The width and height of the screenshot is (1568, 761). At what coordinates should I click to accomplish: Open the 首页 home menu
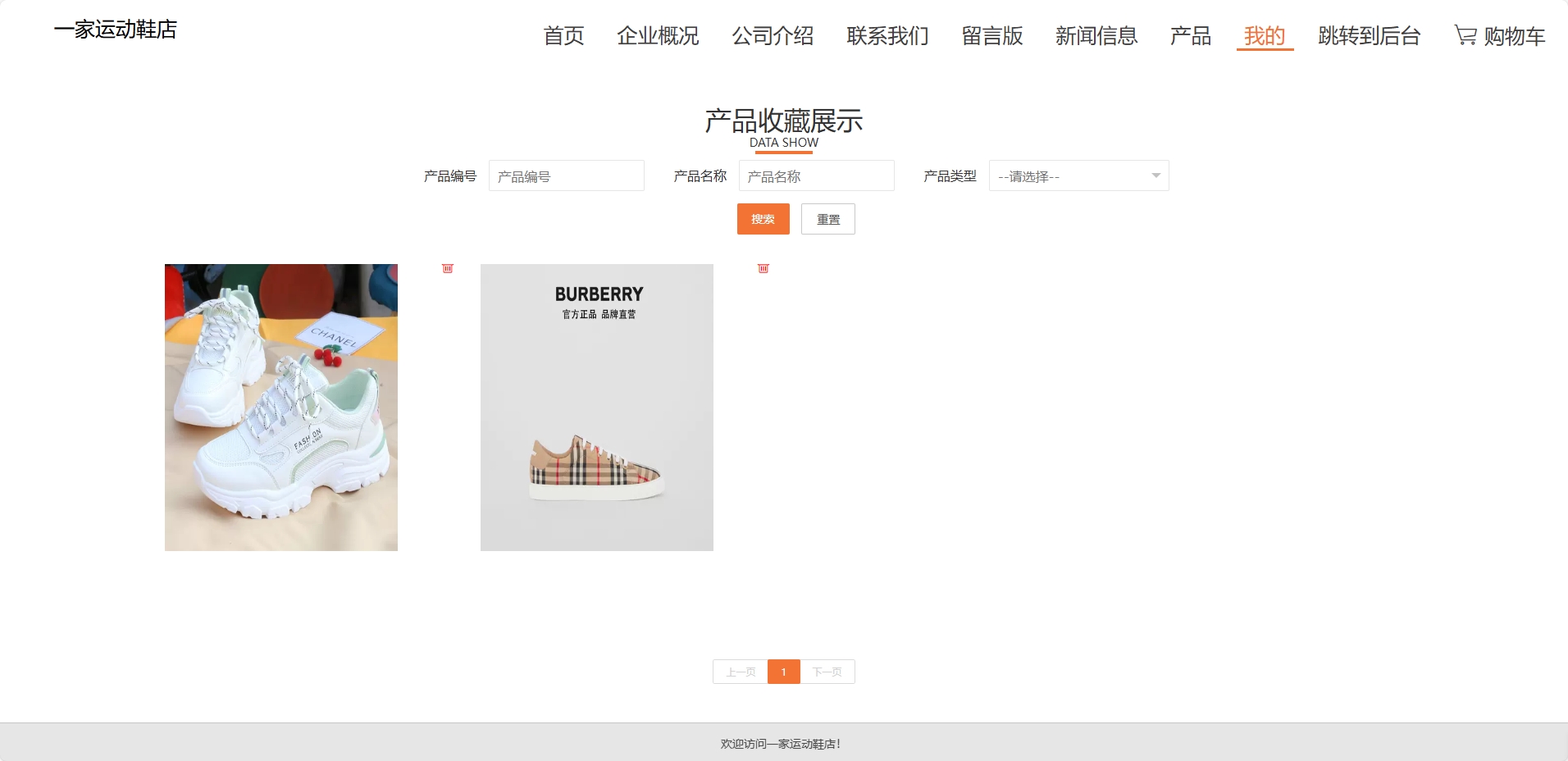563,36
